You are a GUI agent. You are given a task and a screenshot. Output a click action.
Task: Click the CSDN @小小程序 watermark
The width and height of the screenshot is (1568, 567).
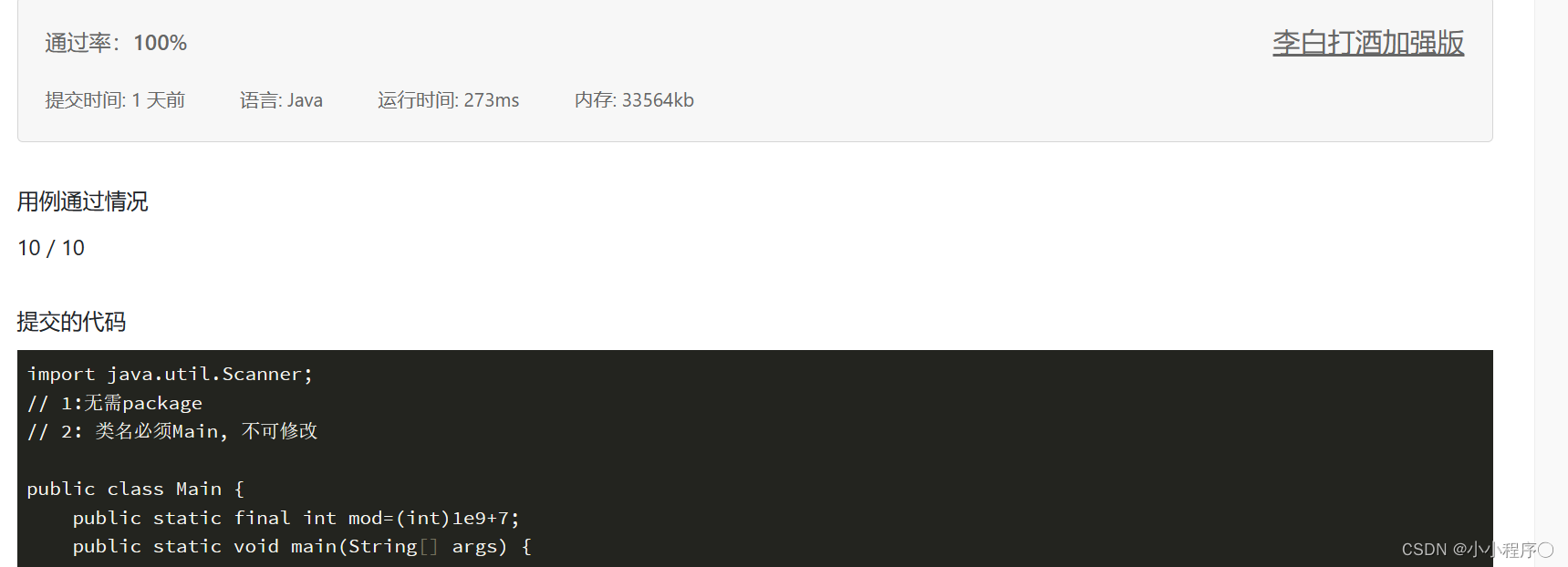tap(1477, 550)
